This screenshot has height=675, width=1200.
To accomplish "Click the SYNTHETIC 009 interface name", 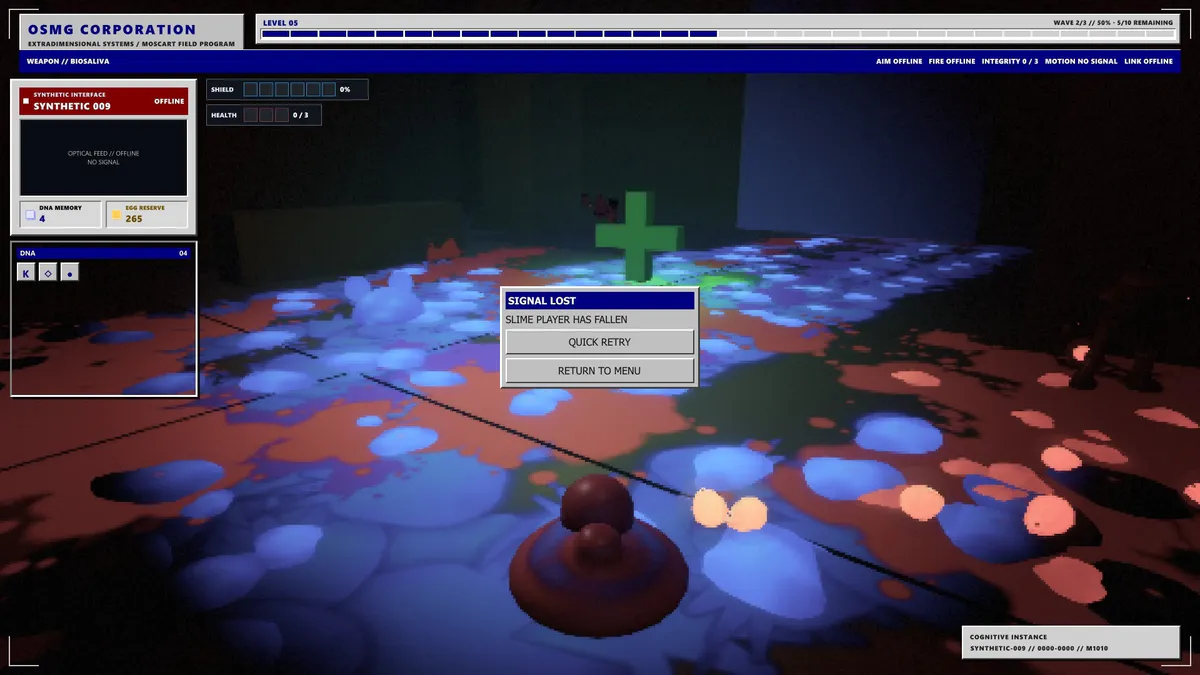I will (x=72, y=106).
